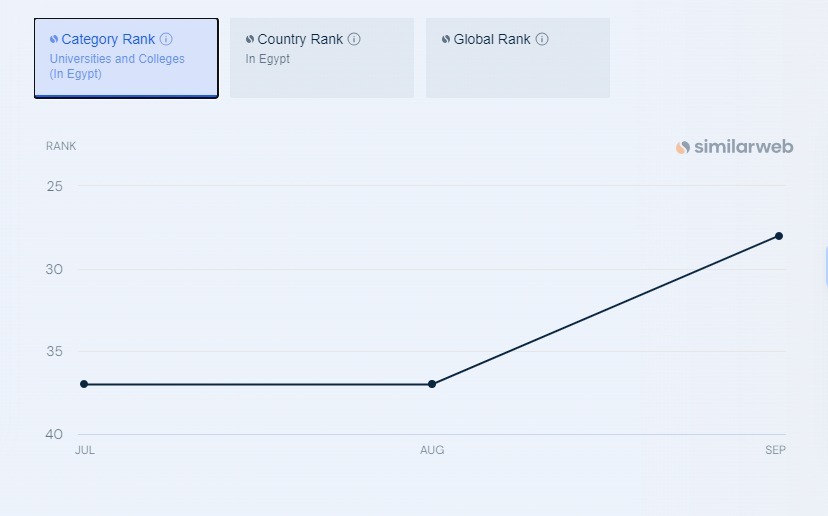Select the September data point on the chart
The width and height of the screenshot is (828, 516).
pos(779,236)
